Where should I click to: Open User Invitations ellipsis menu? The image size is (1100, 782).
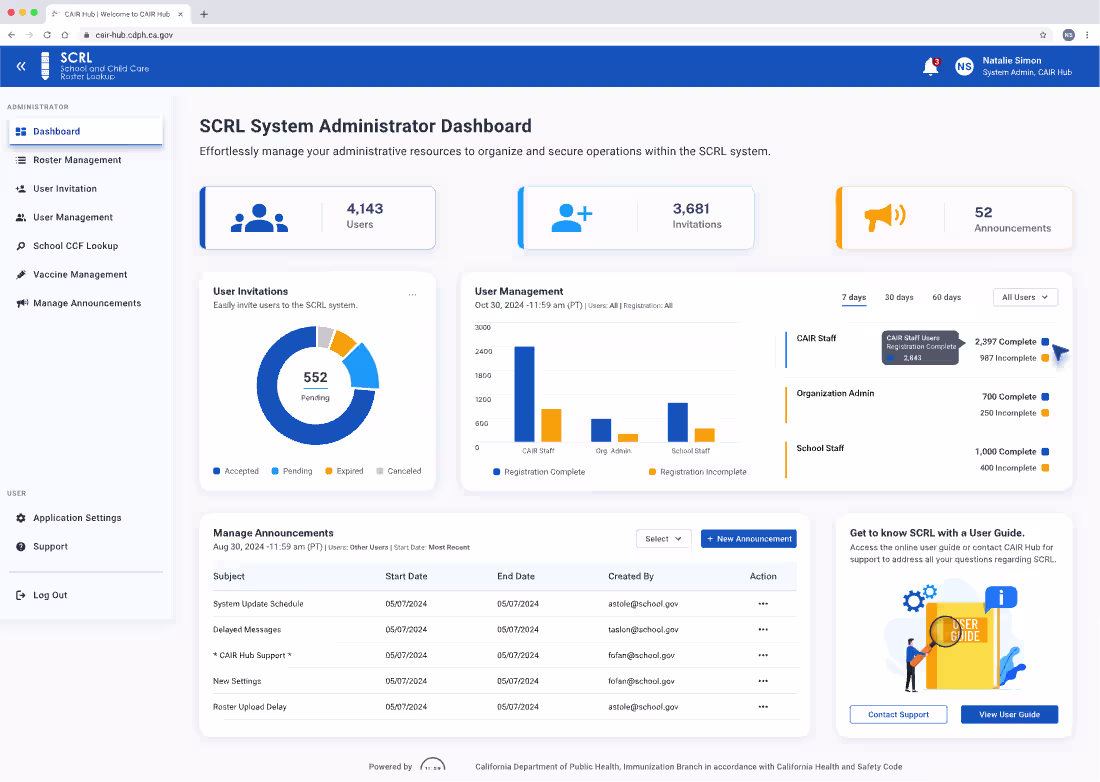pyautogui.click(x=412, y=295)
